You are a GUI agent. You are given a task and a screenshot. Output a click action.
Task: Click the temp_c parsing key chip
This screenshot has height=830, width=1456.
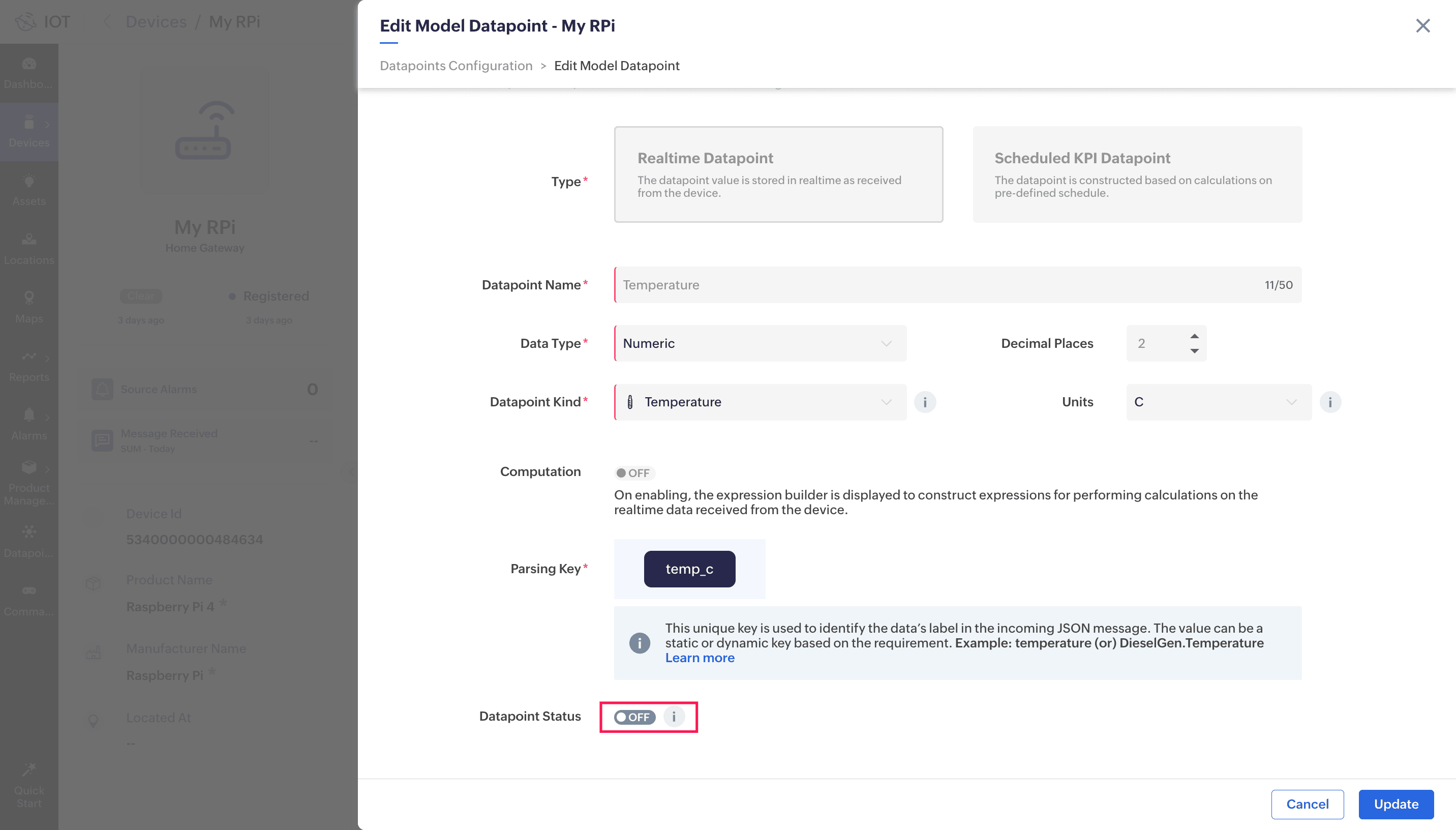click(x=689, y=569)
